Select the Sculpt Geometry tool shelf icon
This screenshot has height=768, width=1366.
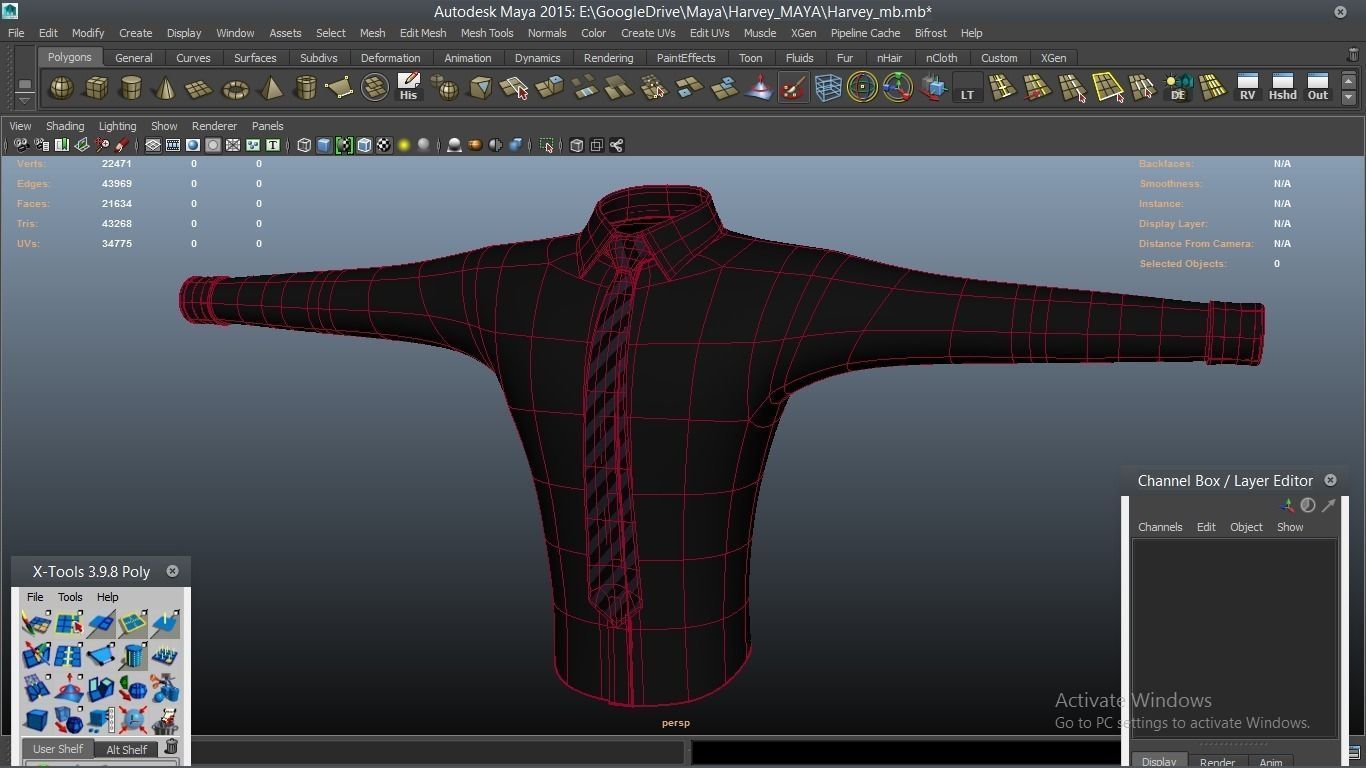(x=758, y=88)
